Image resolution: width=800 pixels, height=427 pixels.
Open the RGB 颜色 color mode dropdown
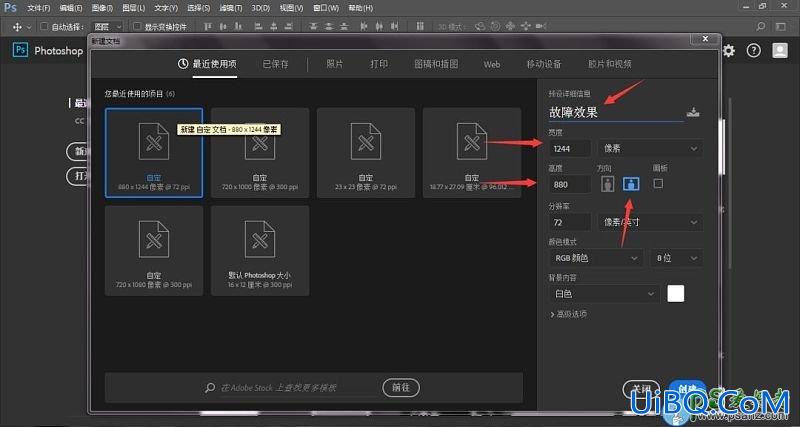click(x=596, y=258)
